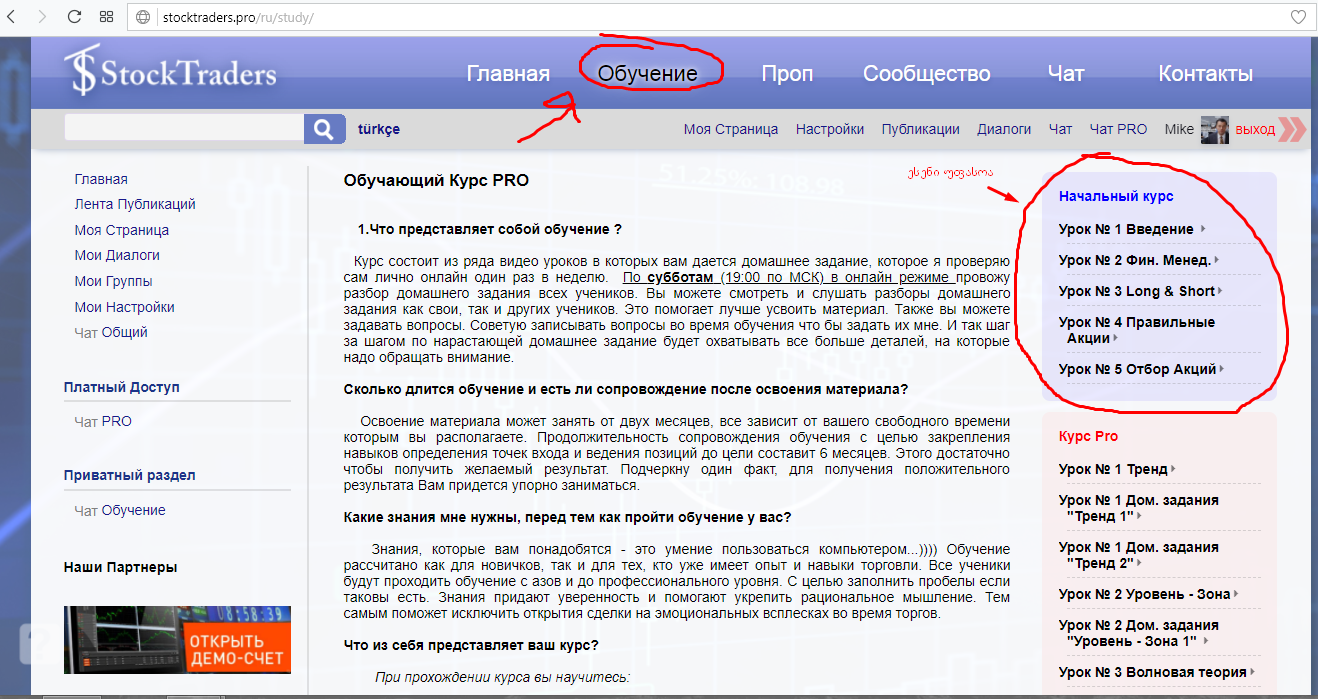Click the Курс Pro heading
The width and height of the screenshot is (1318, 699).
click(1088, 436)
